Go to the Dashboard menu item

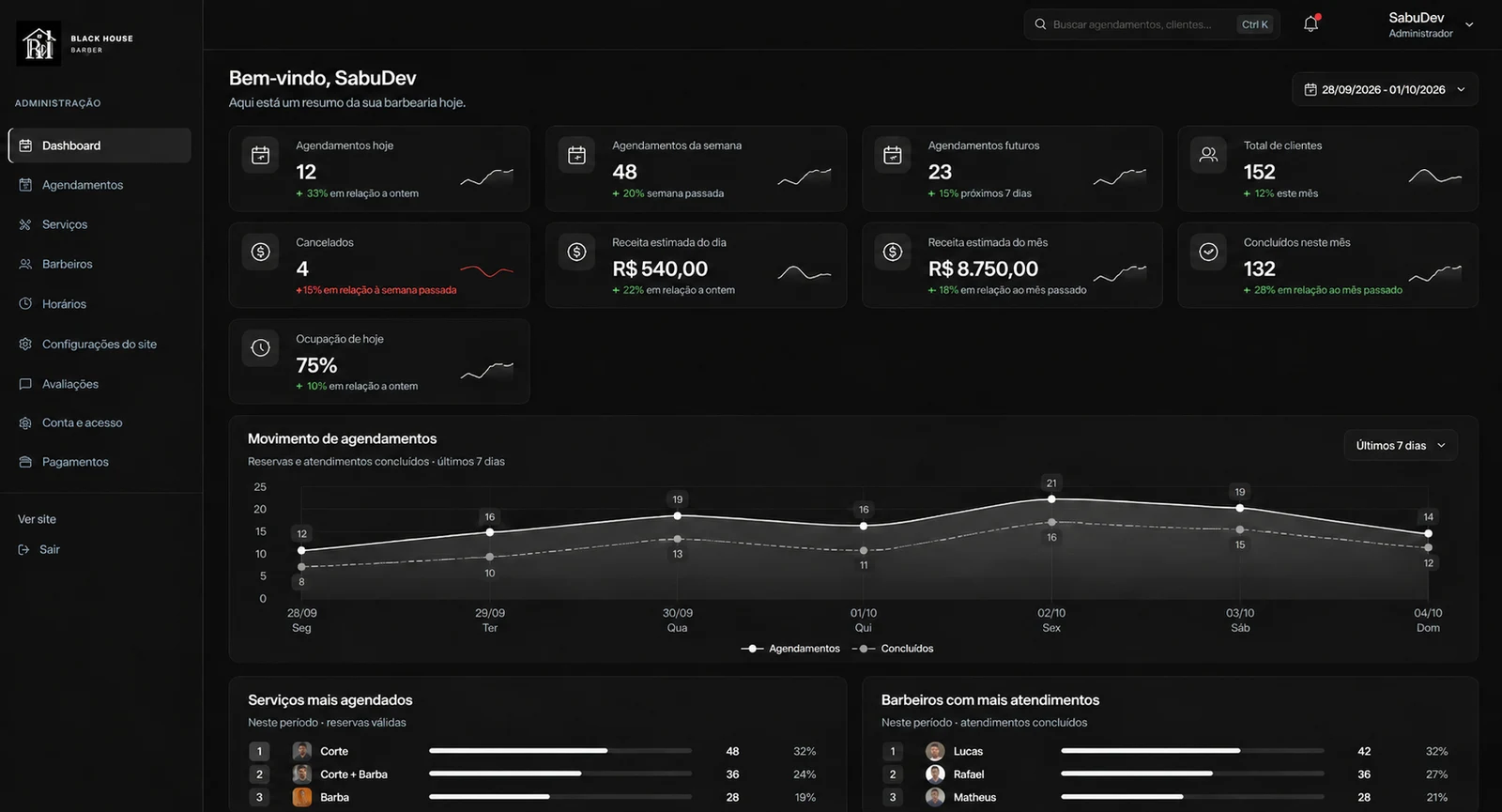point(100,146)
